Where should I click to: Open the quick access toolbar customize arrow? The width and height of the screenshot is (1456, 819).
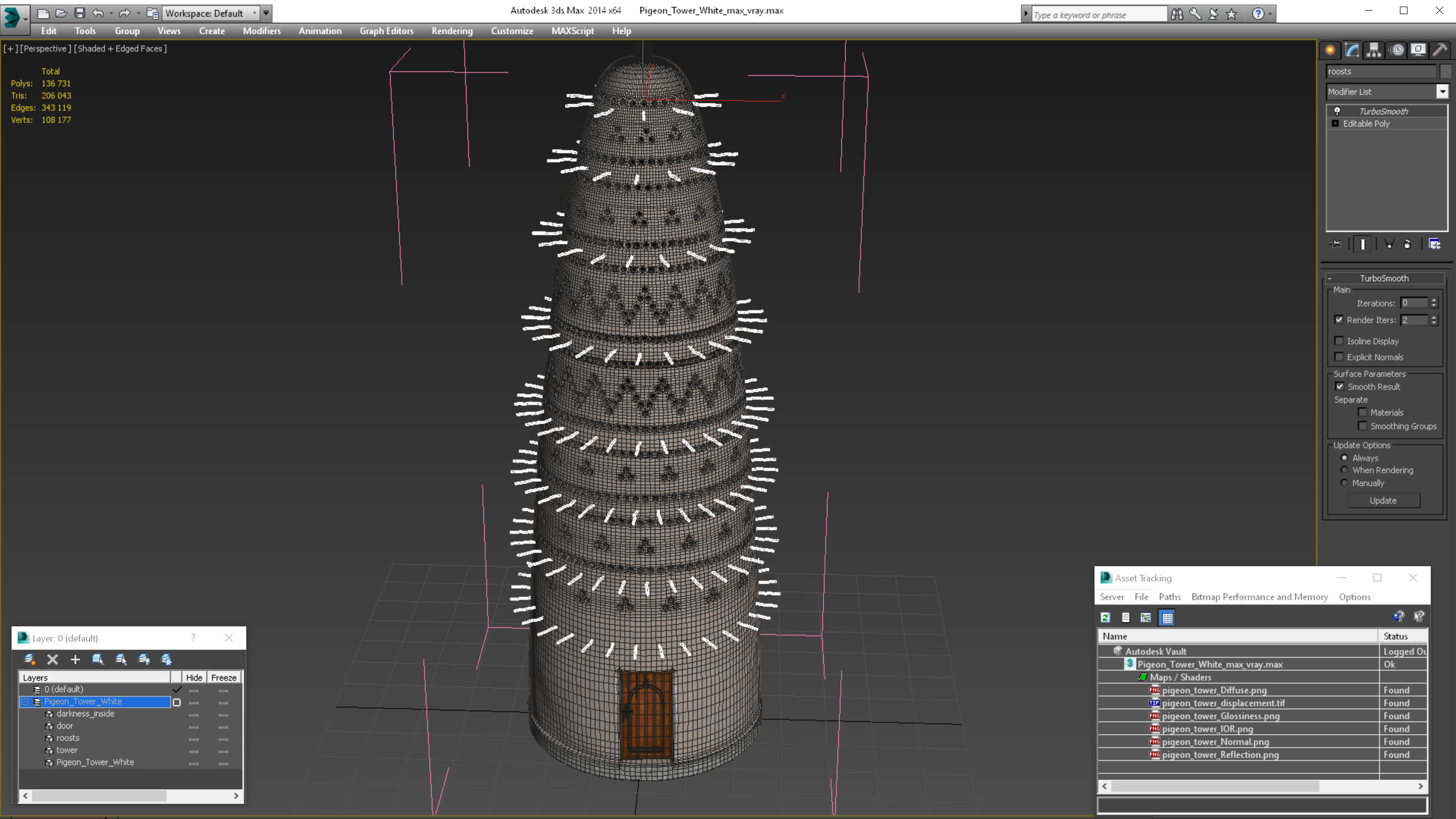pos(265,13)
